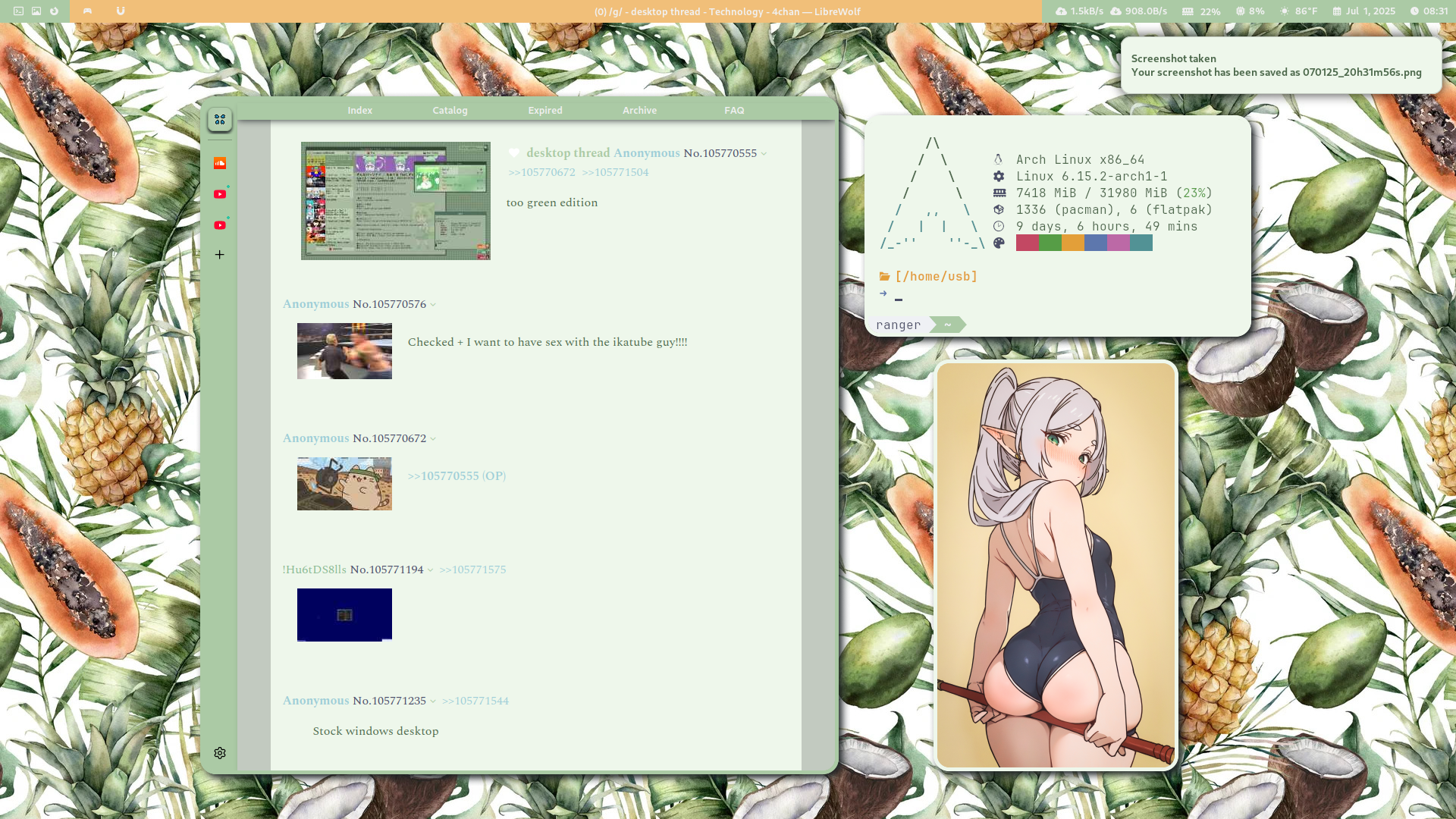The height and width of the screenshot is (819, 1456).
Task: Click the red color block in terminal
Action: (x=1028, y=243)
